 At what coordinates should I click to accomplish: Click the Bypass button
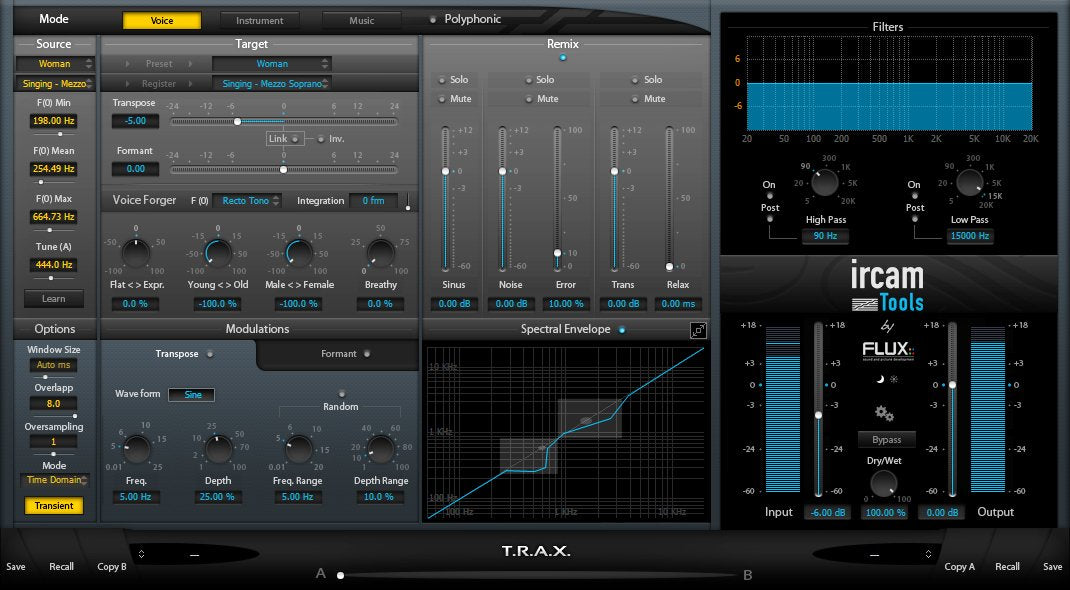(886, 439)
